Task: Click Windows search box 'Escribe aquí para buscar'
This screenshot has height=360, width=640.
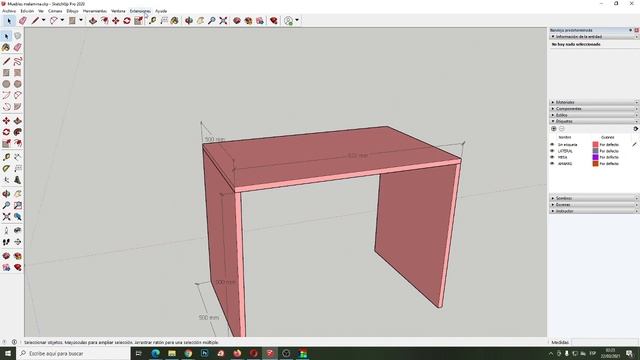Action: [73, 353]
